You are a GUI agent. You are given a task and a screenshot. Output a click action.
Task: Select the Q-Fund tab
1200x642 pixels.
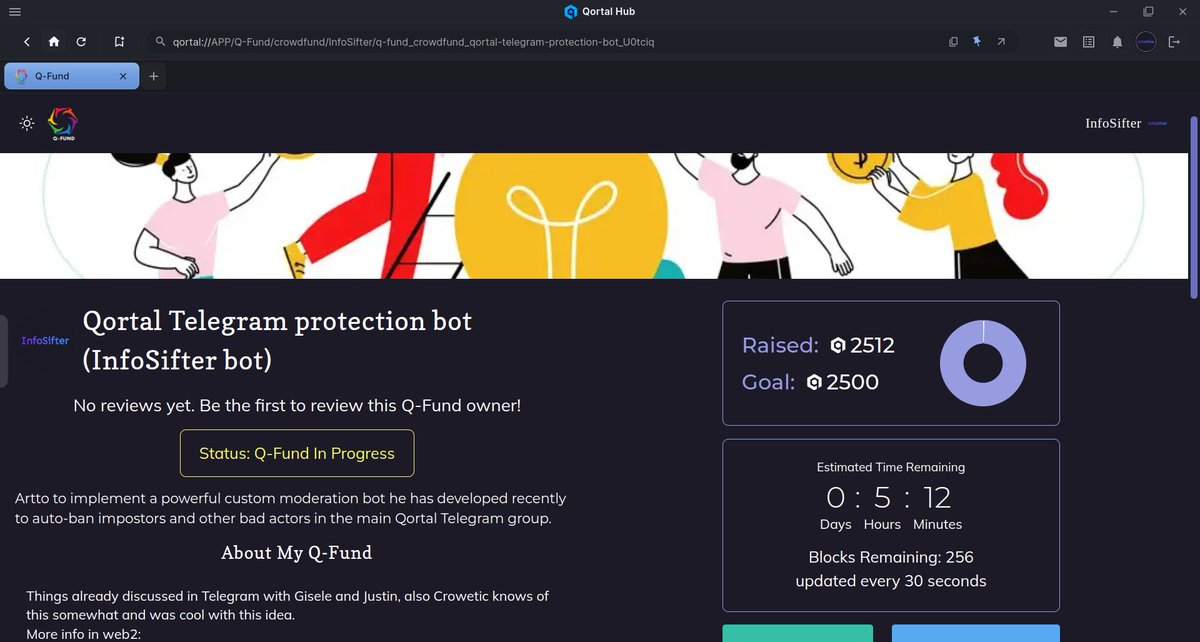pos(72,76)
